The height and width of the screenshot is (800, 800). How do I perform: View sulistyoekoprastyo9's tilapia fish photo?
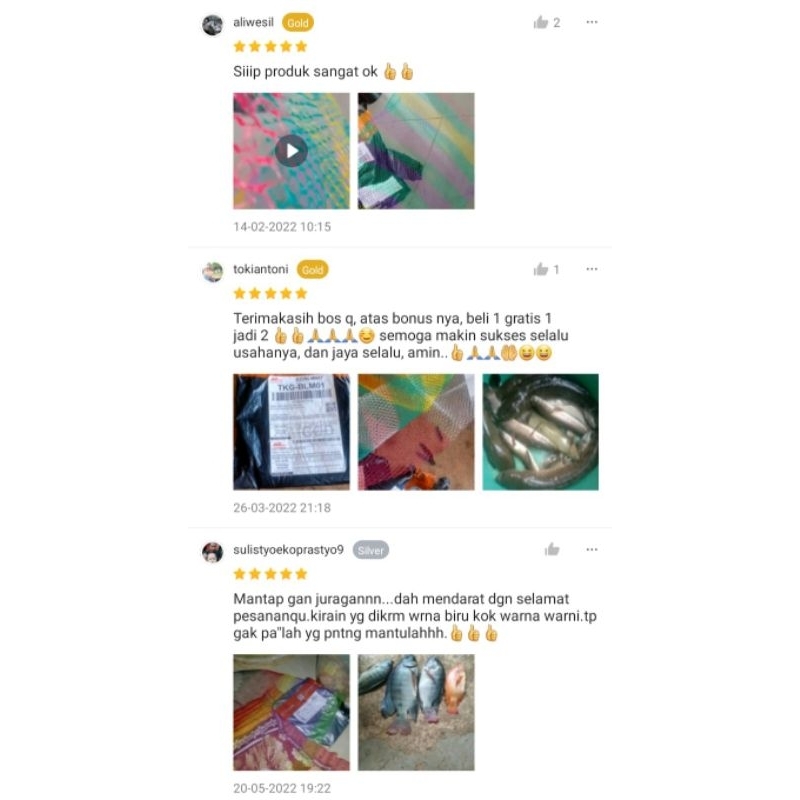(x=416, y=713)
